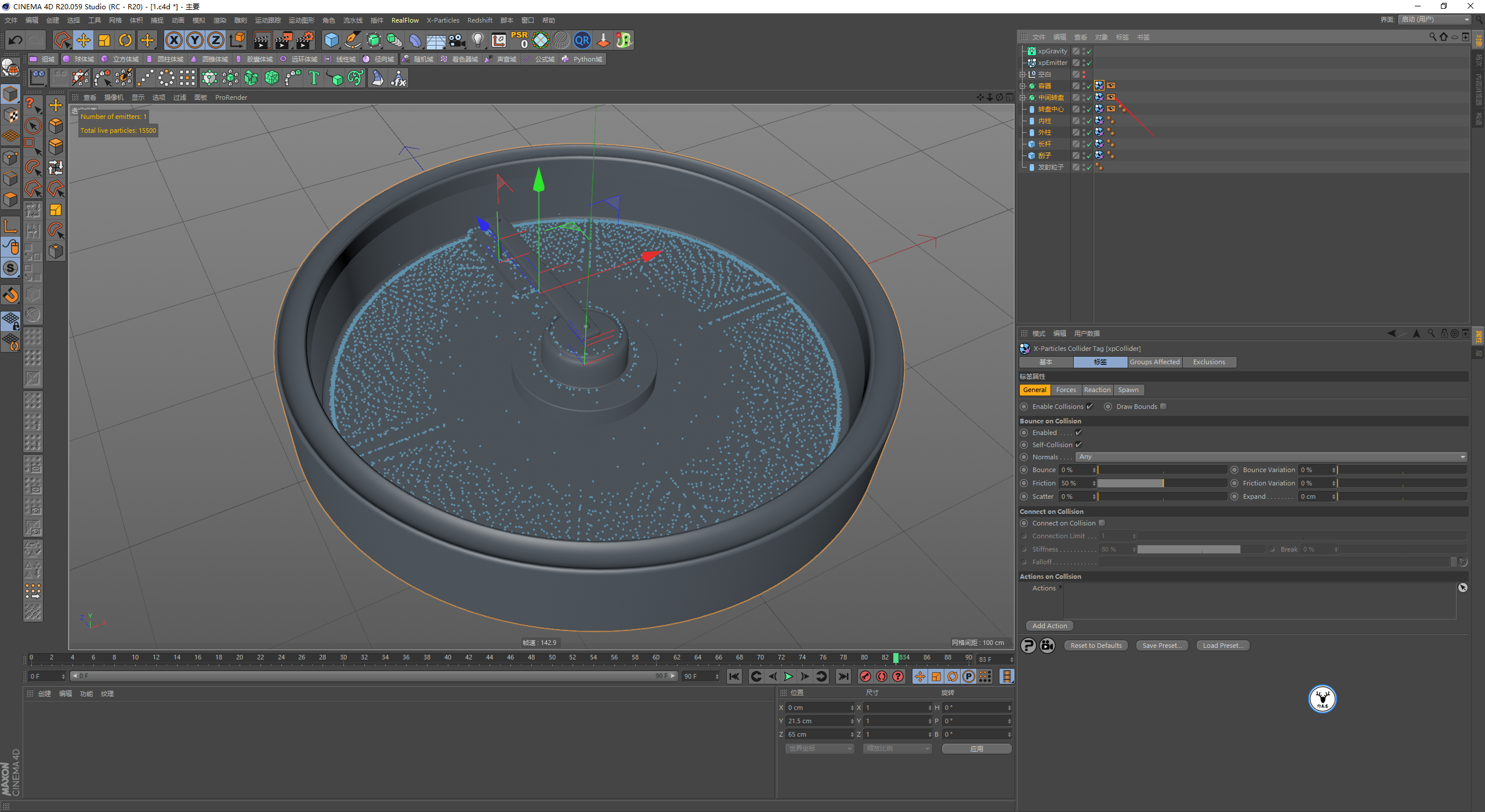Toggle the Enable Collisions checkbox

[x=1089, y=407]
